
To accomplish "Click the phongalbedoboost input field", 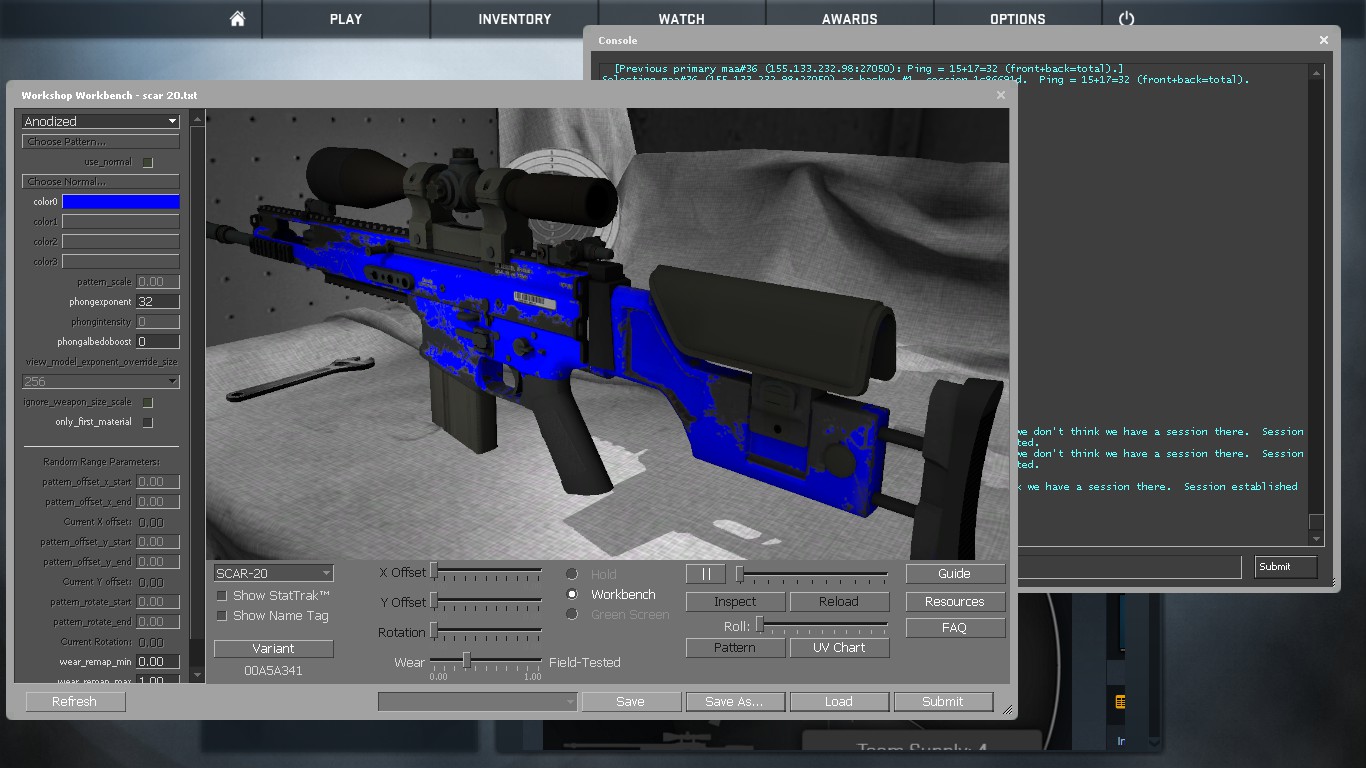I will pos(158,342).
